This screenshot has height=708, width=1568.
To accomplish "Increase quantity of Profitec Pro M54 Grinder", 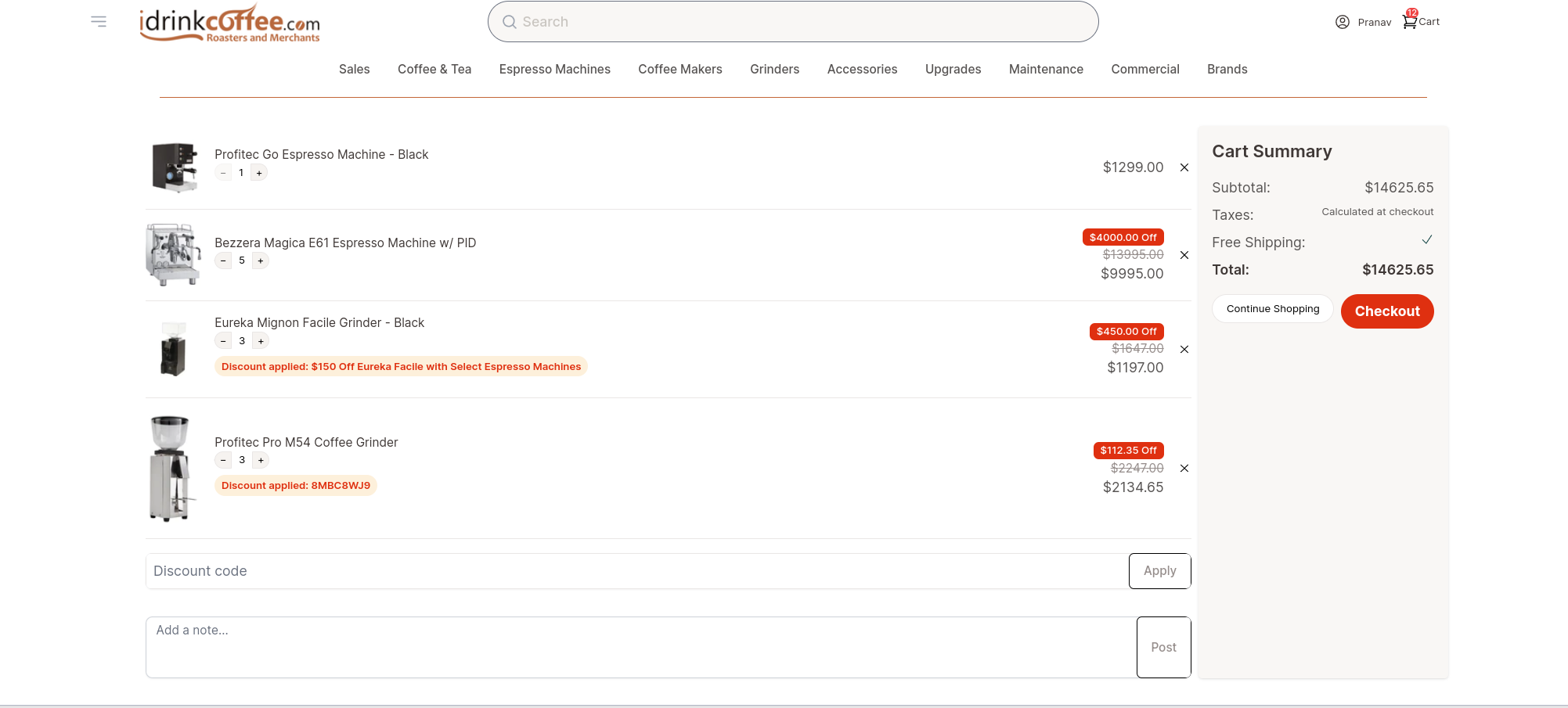I will (261, 460).
